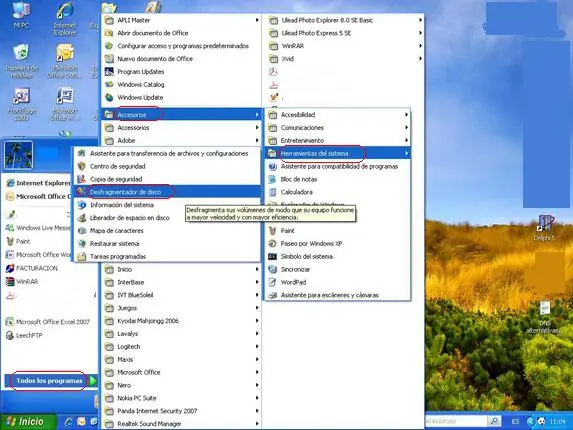The height and width of the screenshot is (430, 573).
Task: Click the search magnifier button in taskbar
Action: pyautogui.click(x=494, y=421)
